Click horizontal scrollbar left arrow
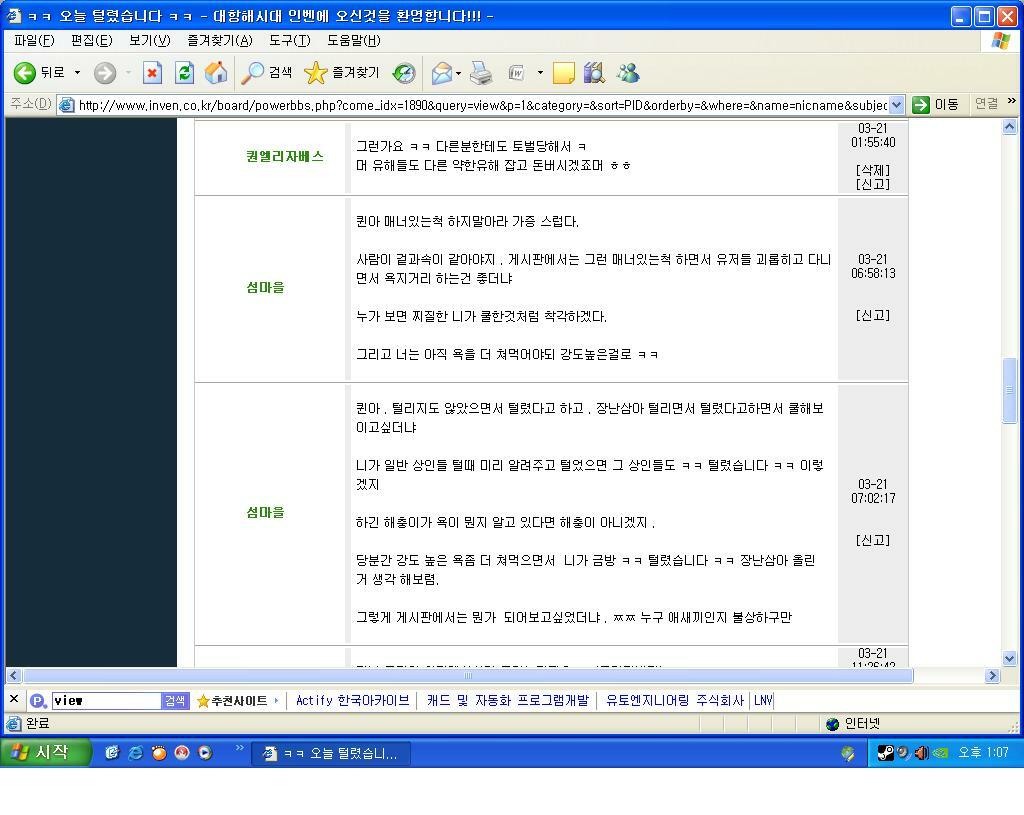The width and height of the screenshot is (1024, 815). [x=14, y=675]
